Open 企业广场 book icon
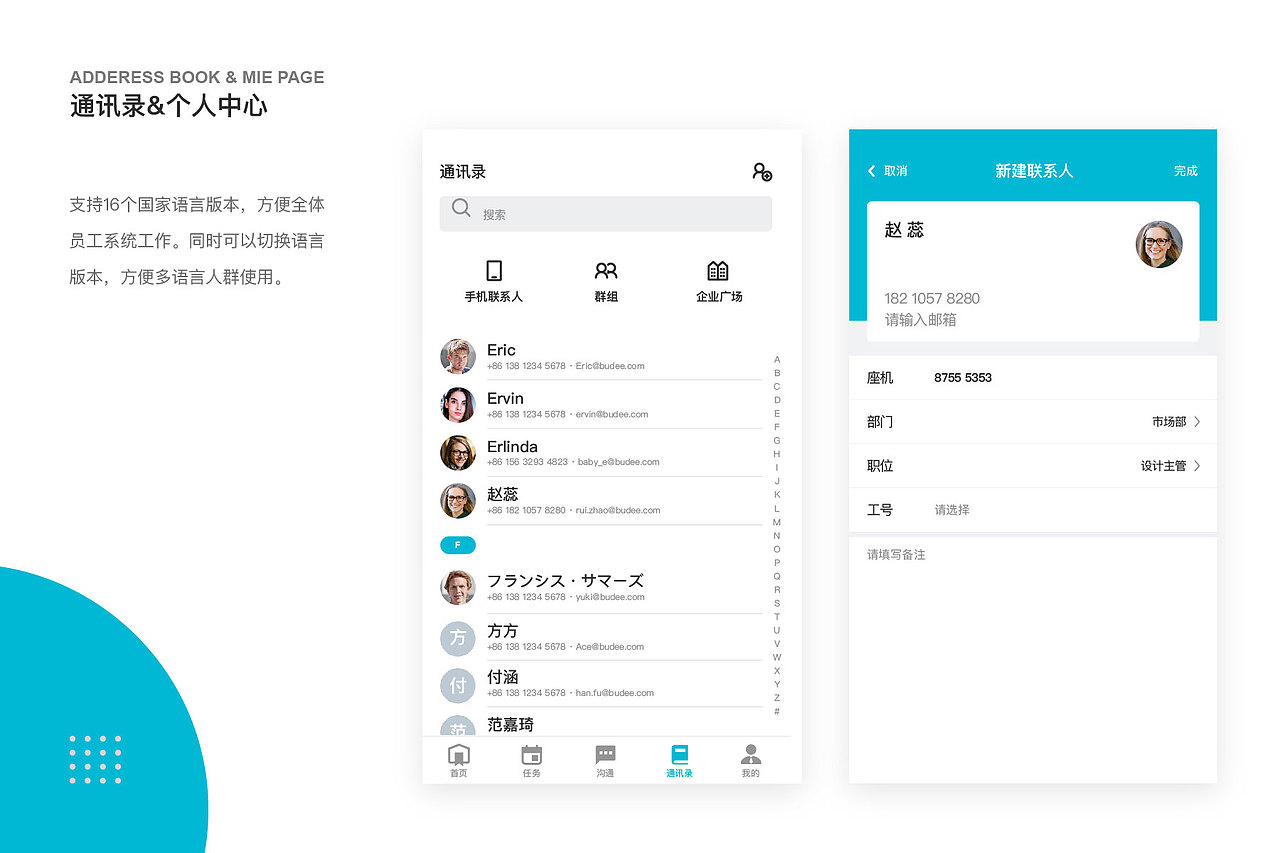1280x853 pixels. [x=718, y=270]
